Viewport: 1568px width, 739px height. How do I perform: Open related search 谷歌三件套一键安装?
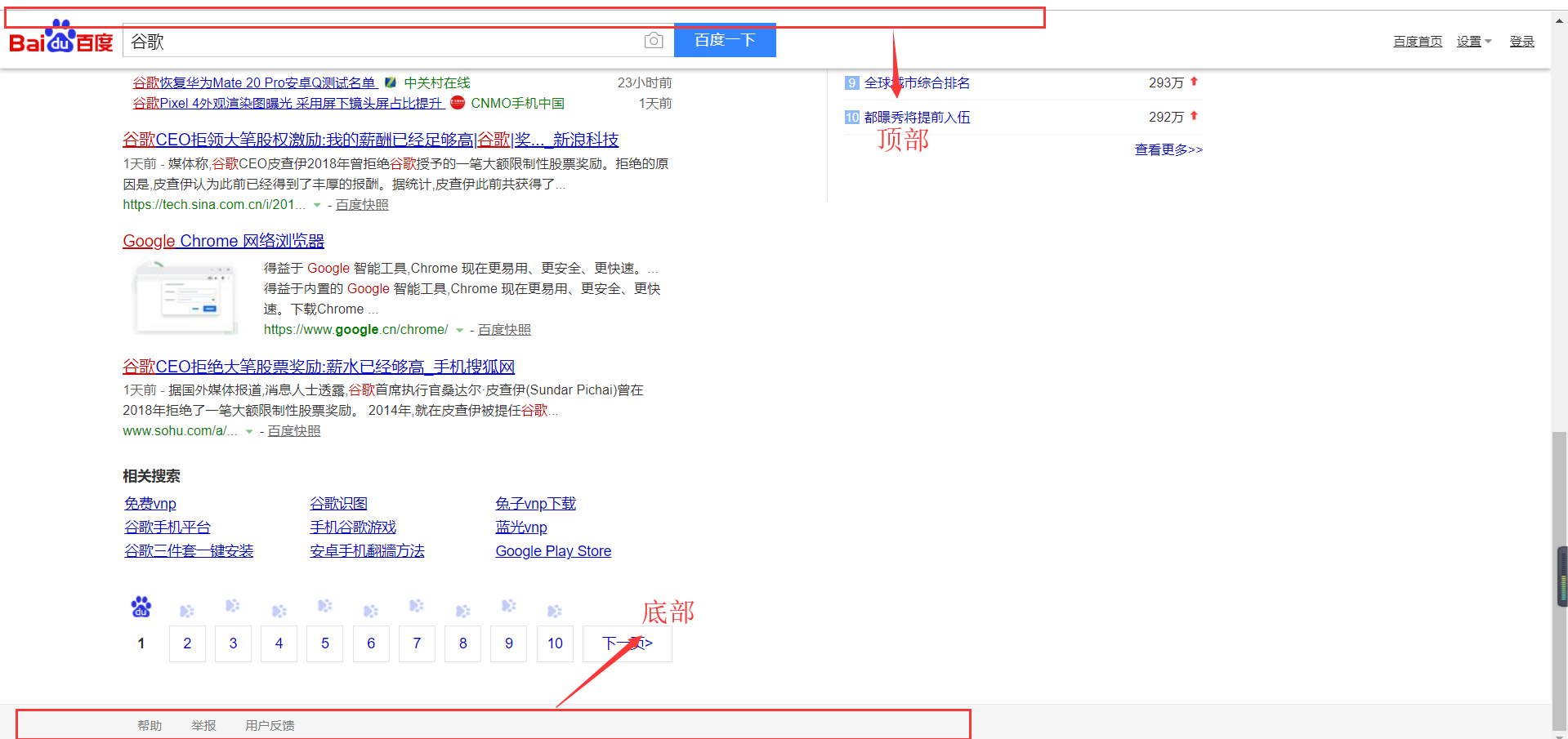[189, 551]
